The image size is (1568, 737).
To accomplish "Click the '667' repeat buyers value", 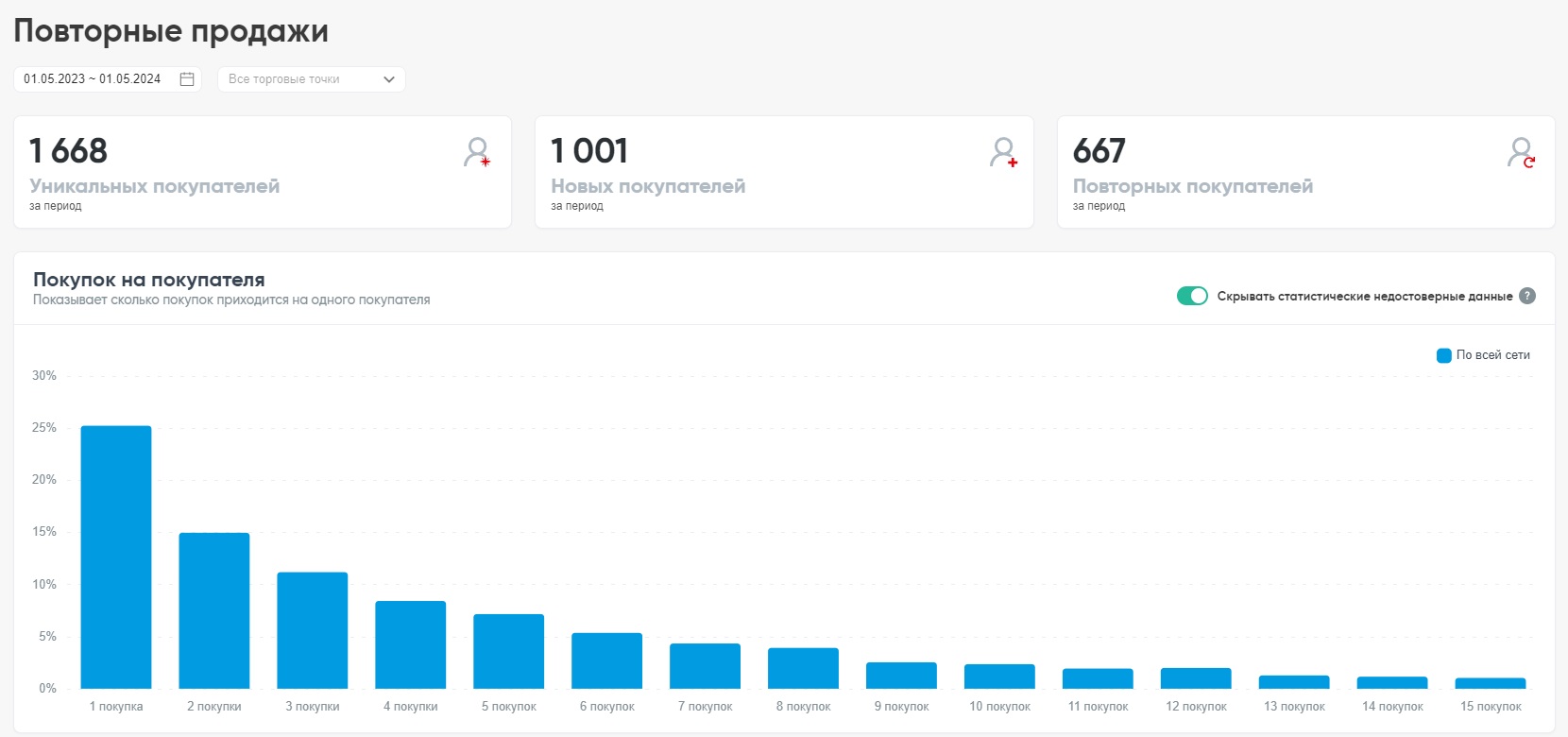I will 1099,151.
